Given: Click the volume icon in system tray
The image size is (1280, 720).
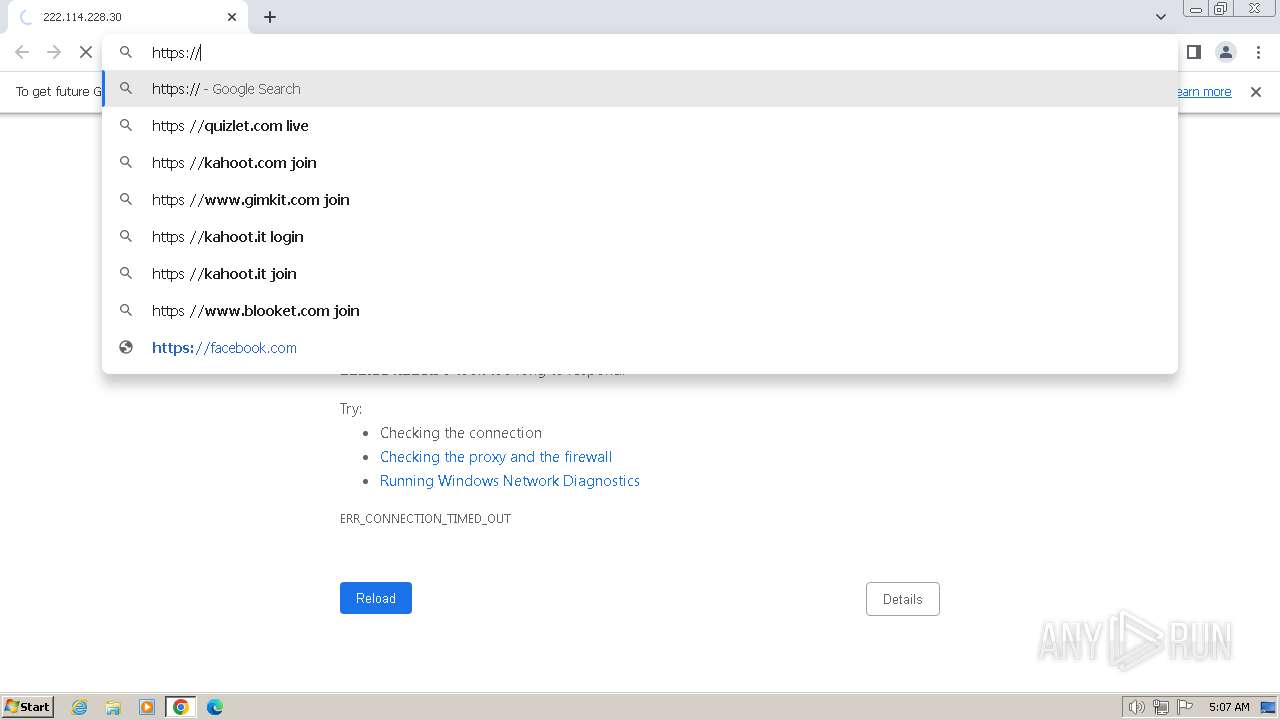Looking at the screenshot, I should (1136, 707).
